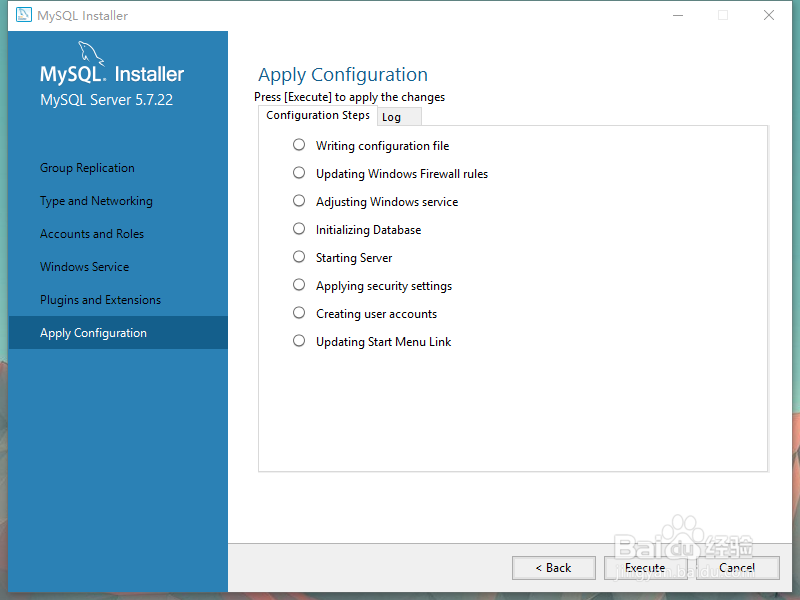Image resolution: width=800 pixels, height=600 pixels.
Task: Select the Updating Windows Firewall rules circle
Action: coord(299,173)
